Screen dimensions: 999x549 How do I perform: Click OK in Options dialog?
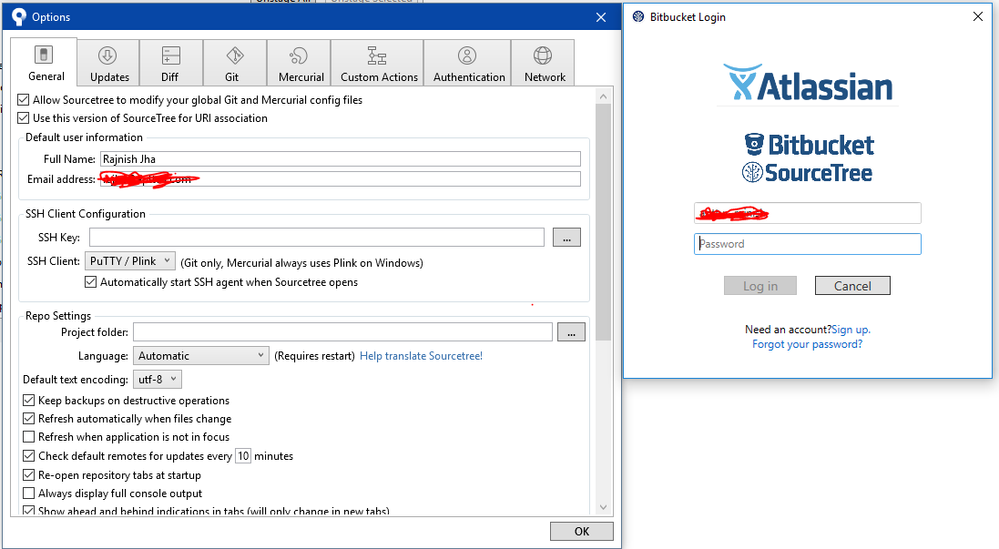[x=582, y=531]
